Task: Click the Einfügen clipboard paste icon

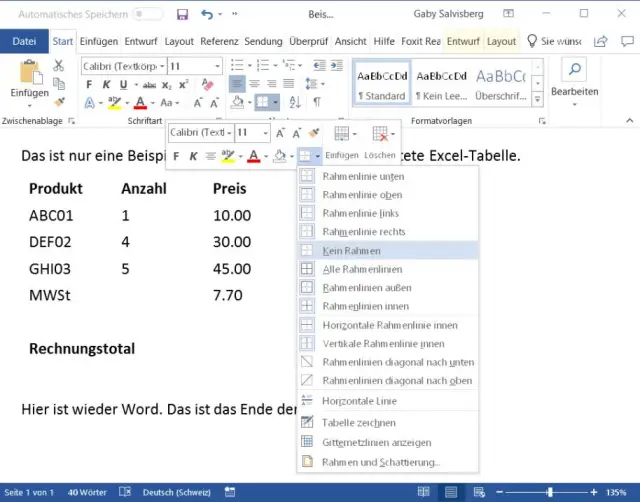Action: point(29,74)
